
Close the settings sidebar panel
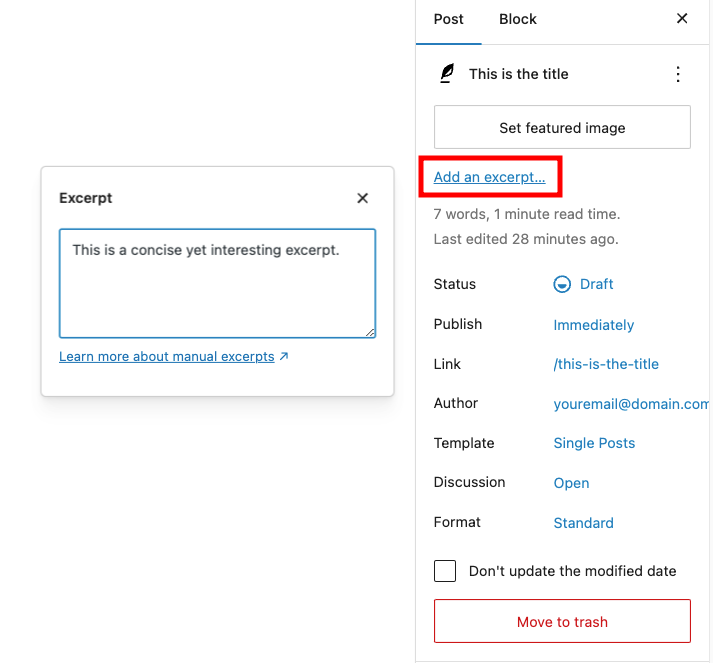682,19
